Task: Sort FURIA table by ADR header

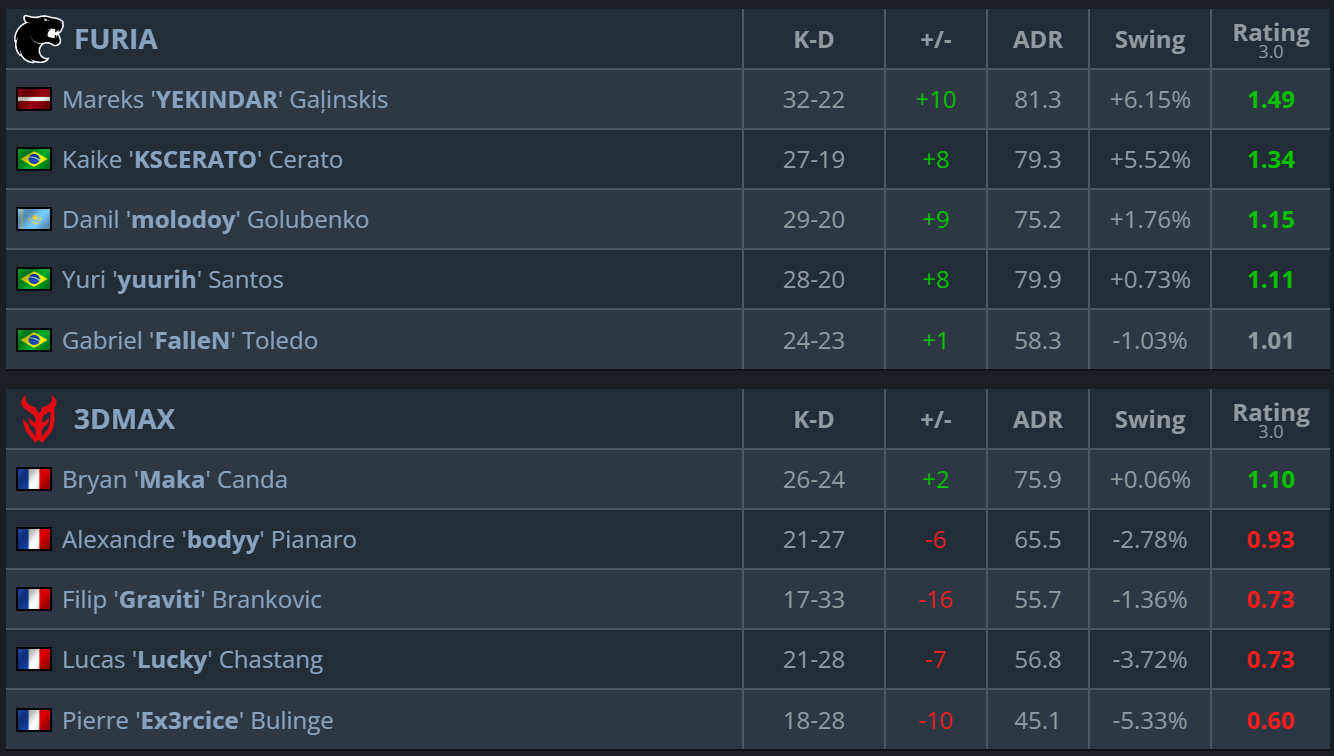Action: click(x=1038, y=40)
